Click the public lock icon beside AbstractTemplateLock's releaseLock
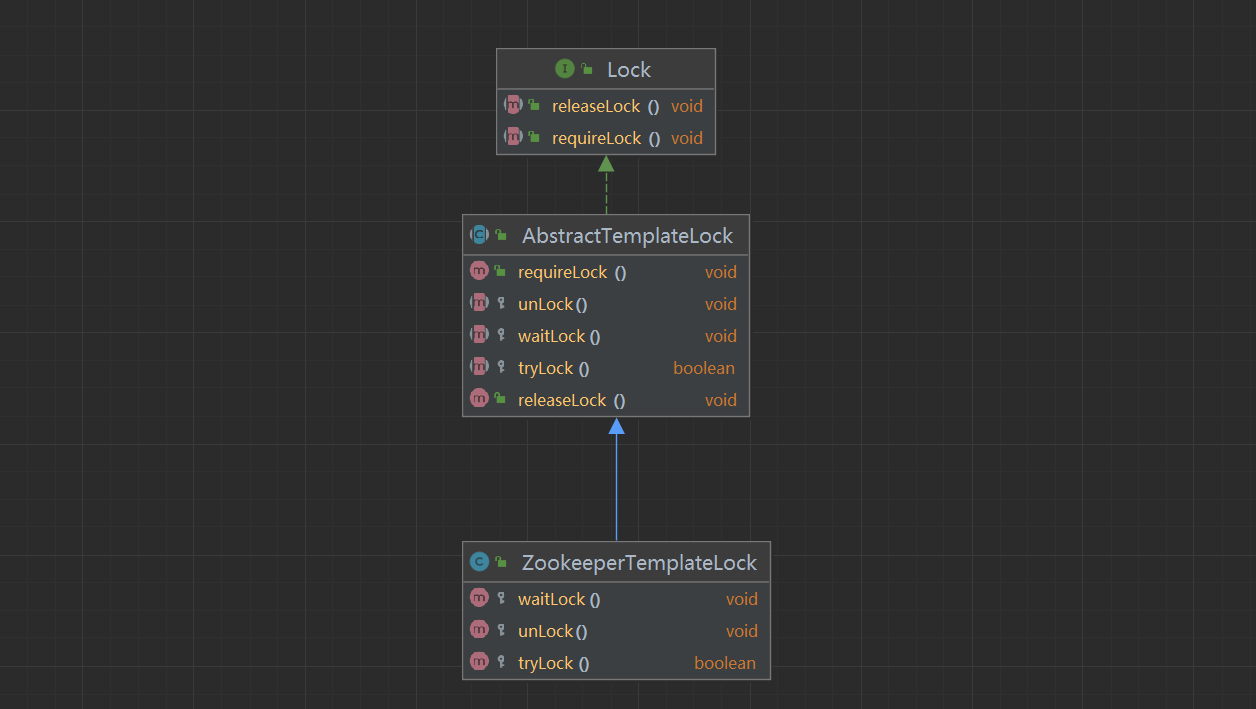The width and height of the screenshot is (1256, 709). pos(500,399)
